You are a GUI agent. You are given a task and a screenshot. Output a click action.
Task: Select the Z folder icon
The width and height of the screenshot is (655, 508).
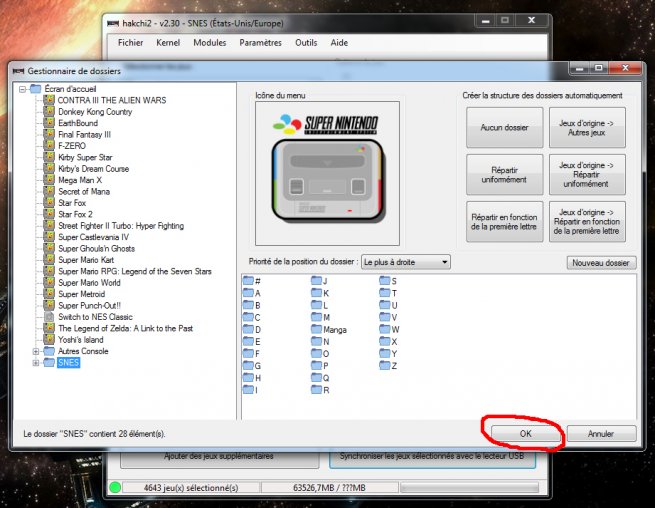point(385,365)
